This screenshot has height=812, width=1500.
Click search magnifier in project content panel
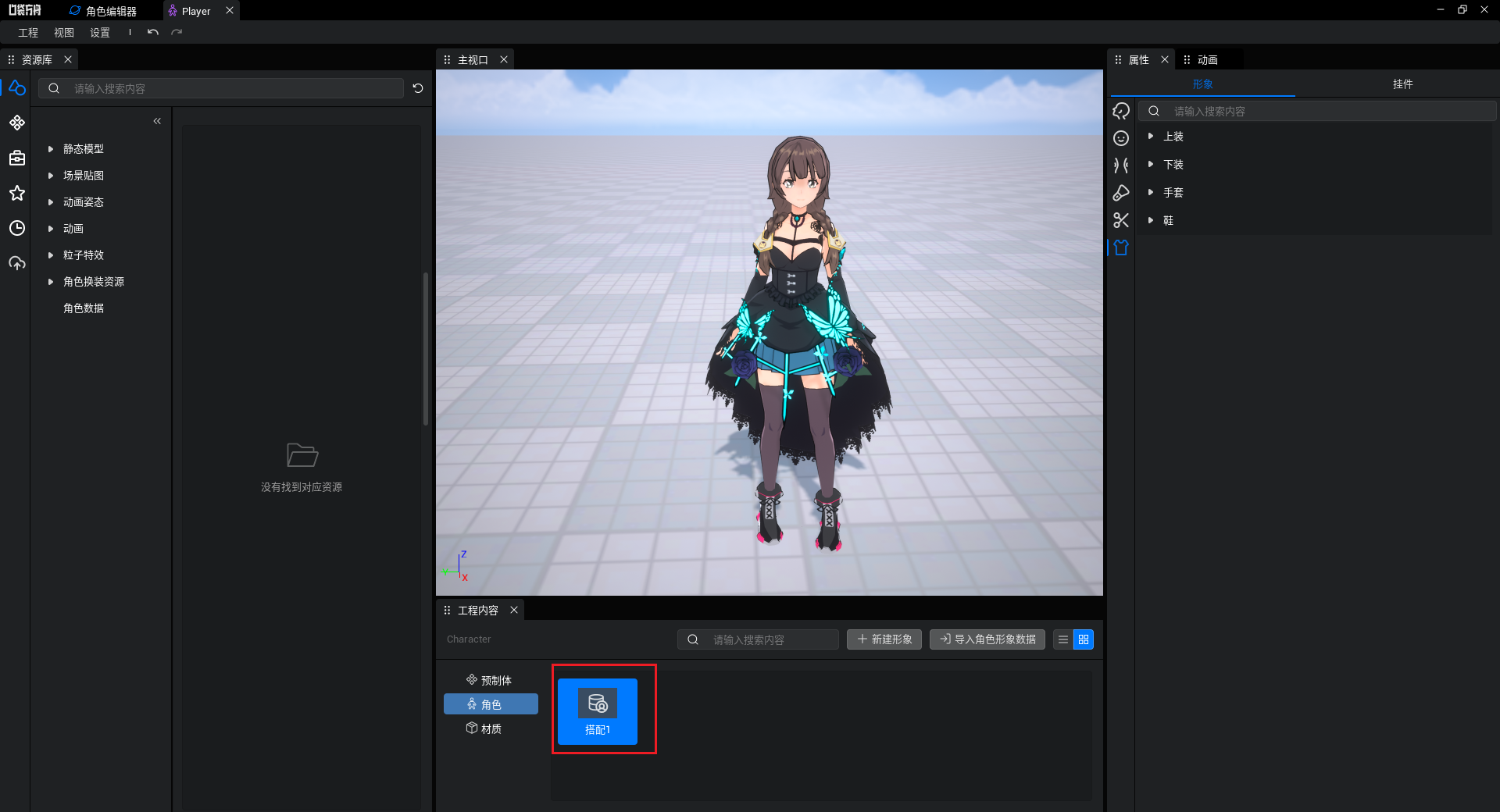pyautogui.click(x=693, y=639)
